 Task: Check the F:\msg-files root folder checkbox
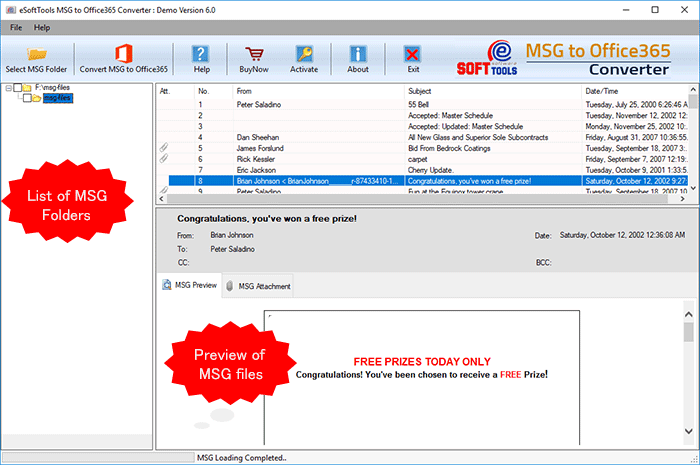17,87
